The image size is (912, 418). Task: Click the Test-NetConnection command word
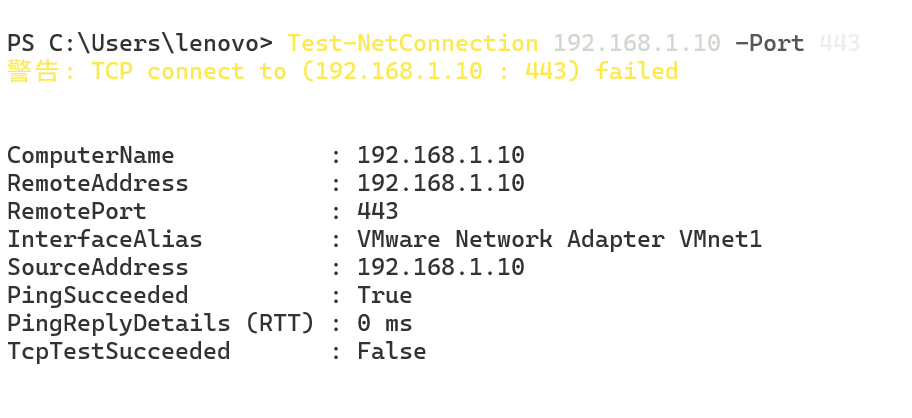point(412,44)
